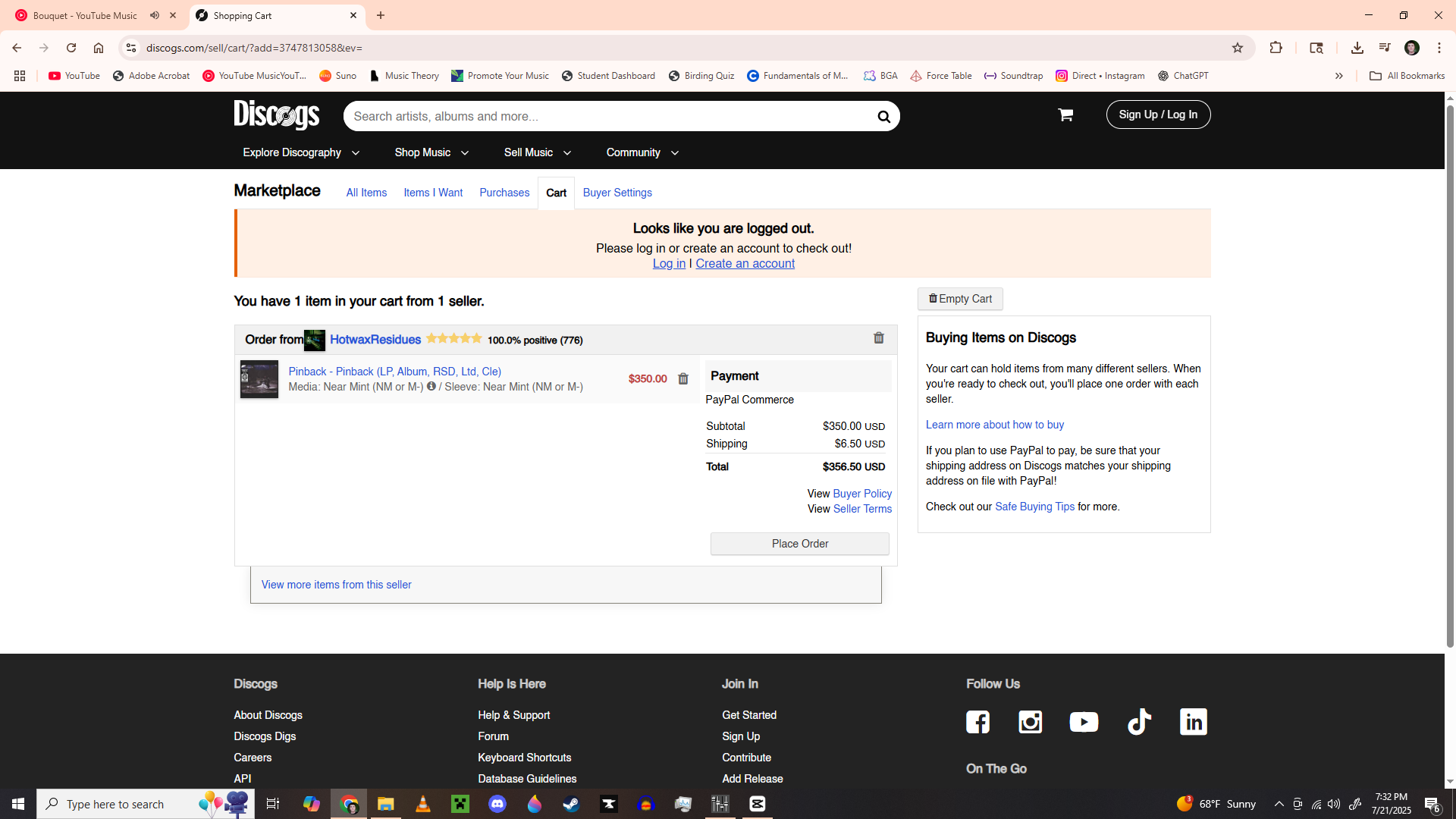Screen dimensions: 1456x819
Task: Open VLC from the taskbar
Action: (x=423, y=804)
